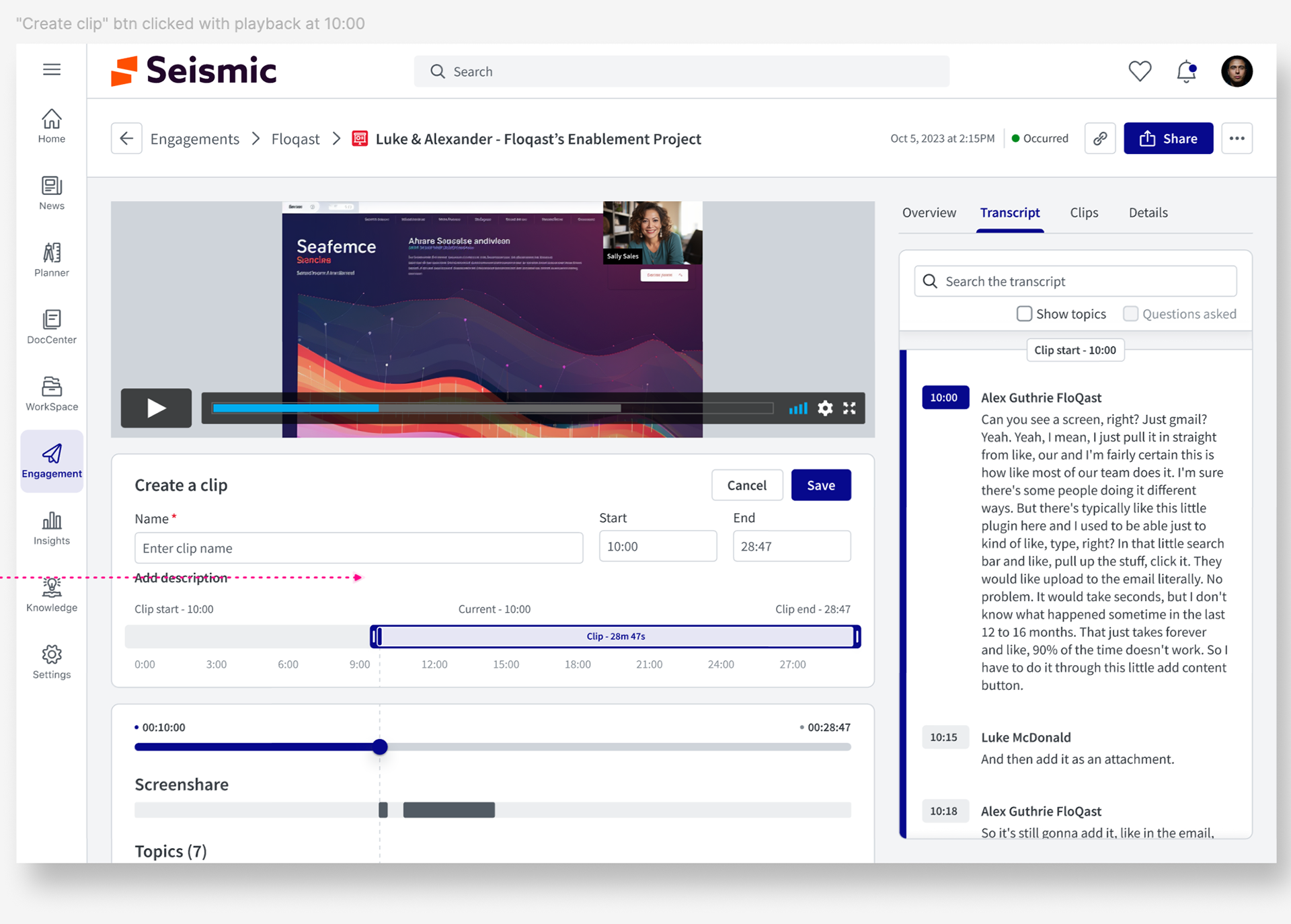Click the video progress bar
This screenshot has width=1291, height=924.
[492, 408]
